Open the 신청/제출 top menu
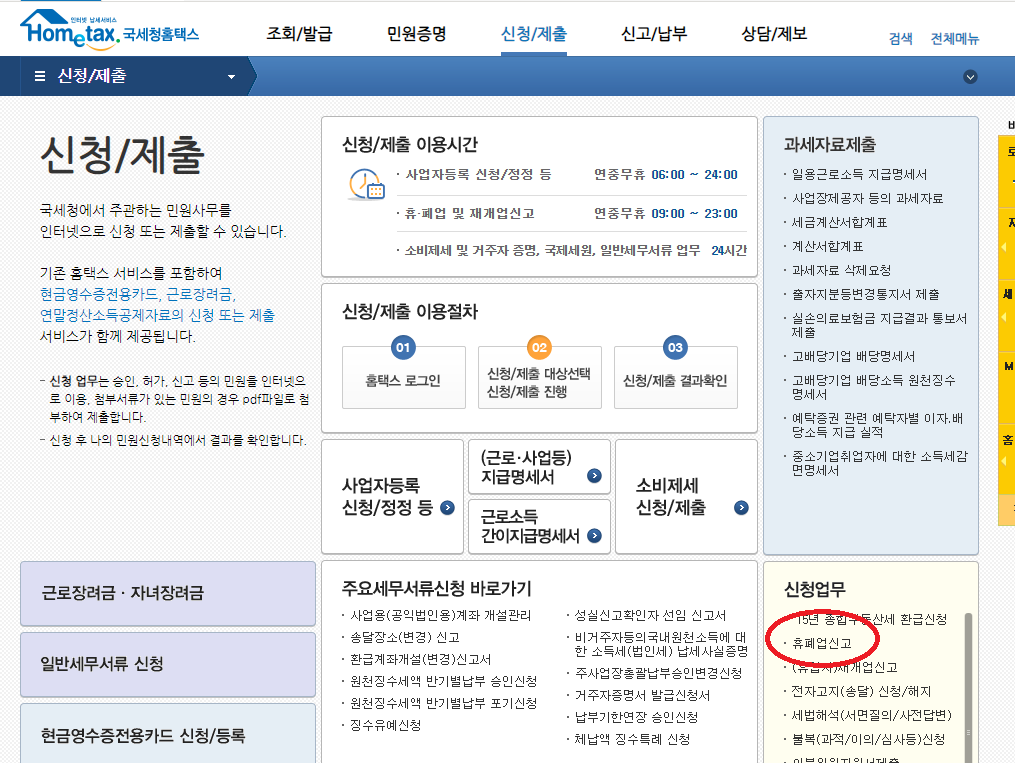1015x763 pixels. point(534,34)
